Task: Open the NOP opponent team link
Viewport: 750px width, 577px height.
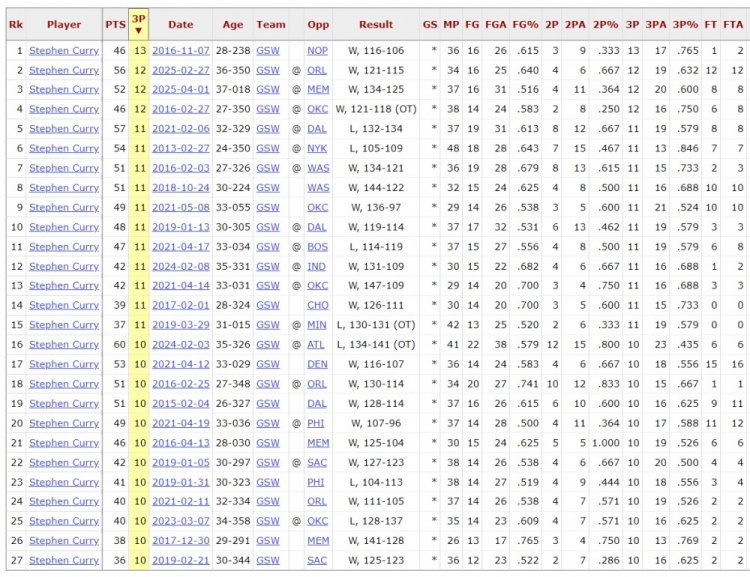Action: click(x=317, y=50)
